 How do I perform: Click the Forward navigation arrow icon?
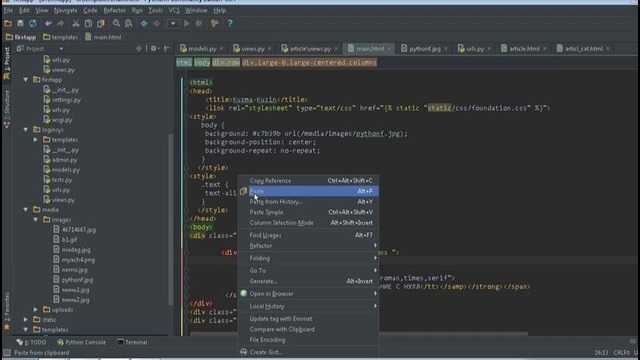point(156,23)
